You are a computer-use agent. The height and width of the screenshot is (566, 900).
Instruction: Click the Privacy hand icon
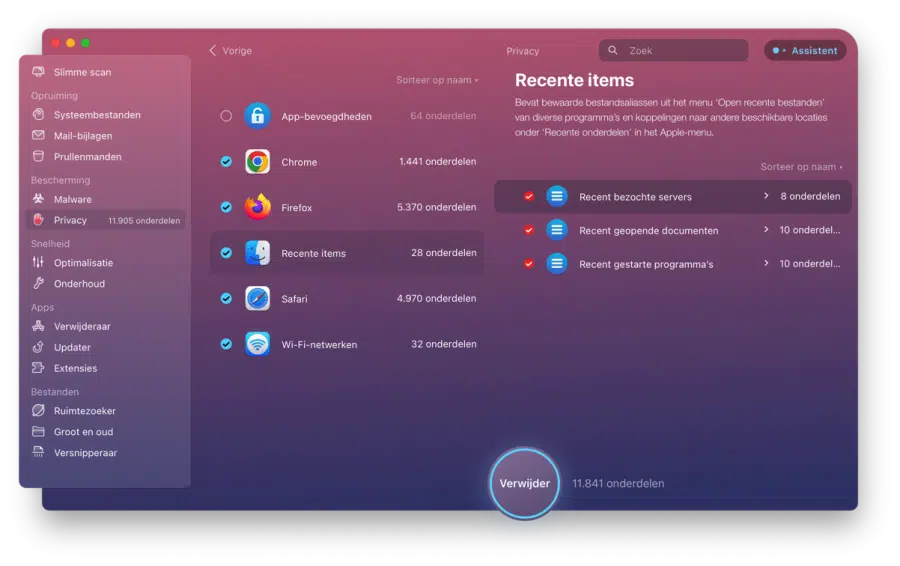(x=38, y=220)
